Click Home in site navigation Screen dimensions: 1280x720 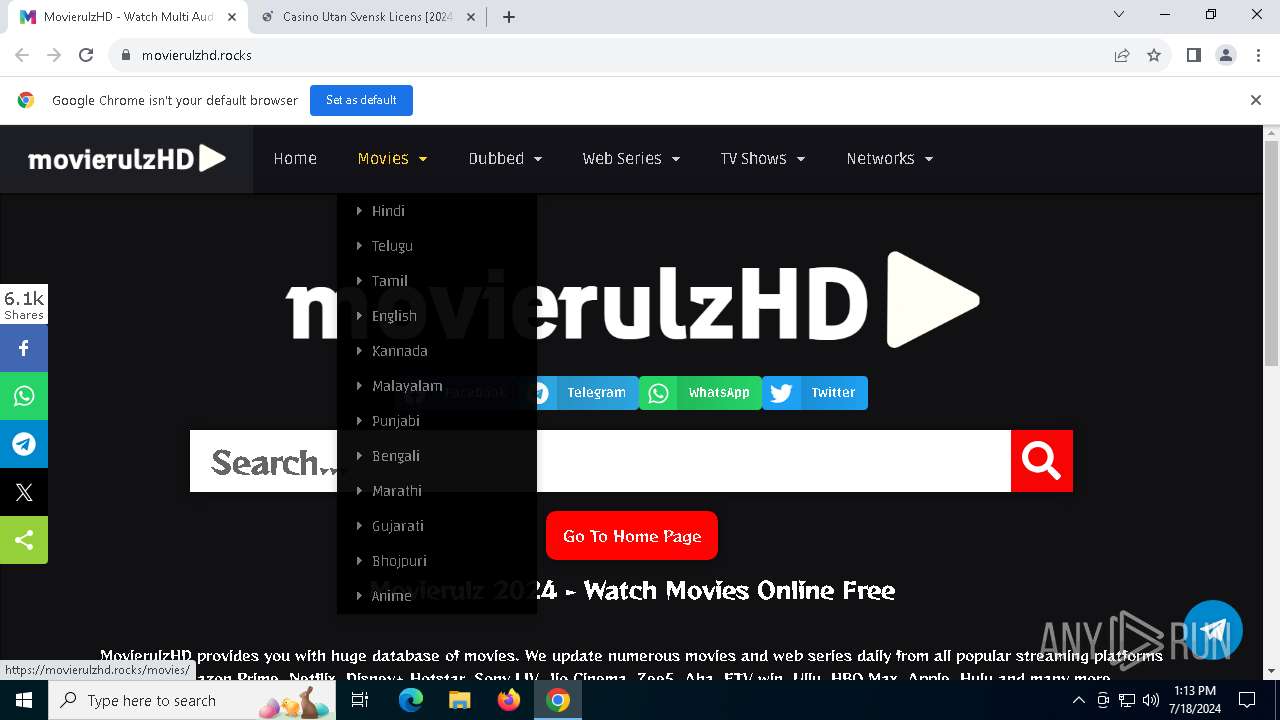coord(295,158)
